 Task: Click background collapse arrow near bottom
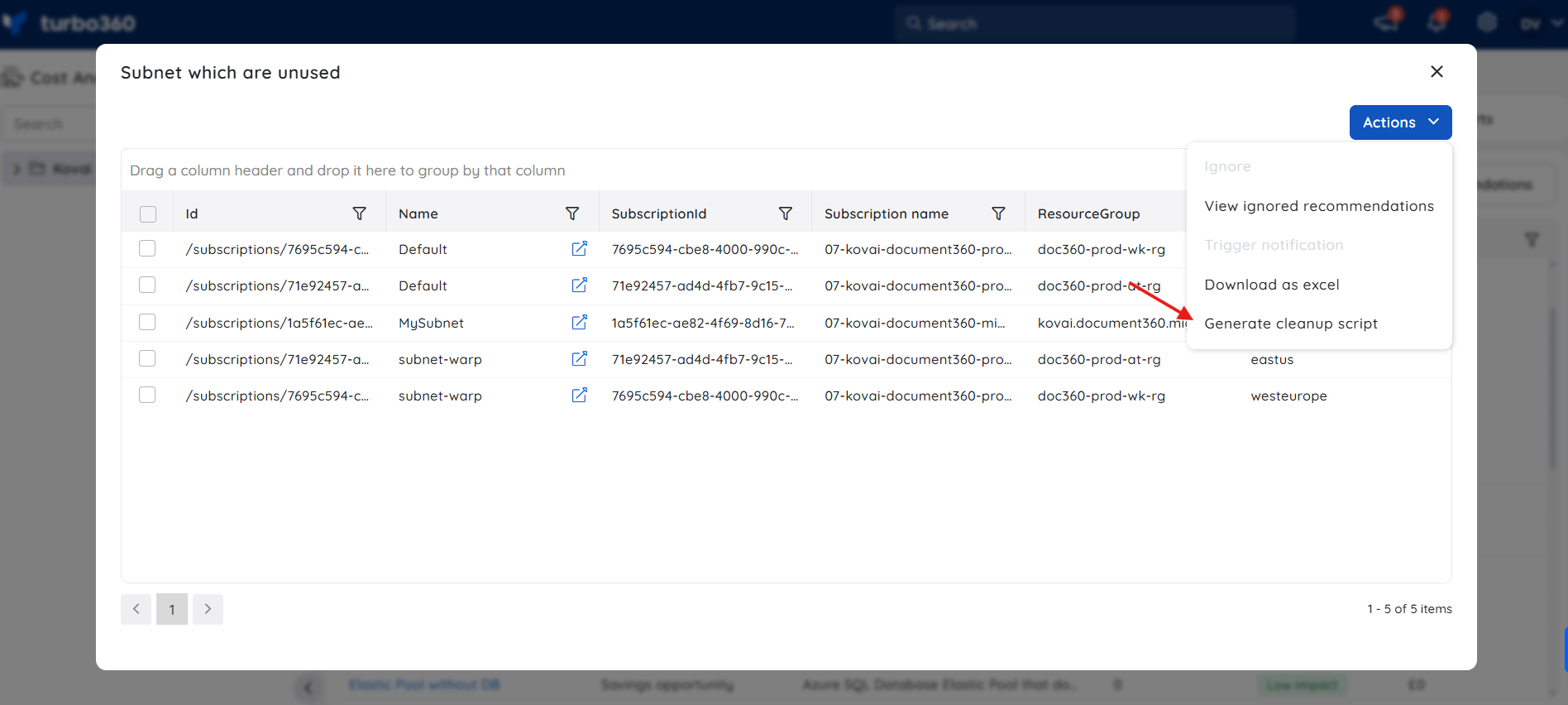pyautogui.click(x=308, y=687)
